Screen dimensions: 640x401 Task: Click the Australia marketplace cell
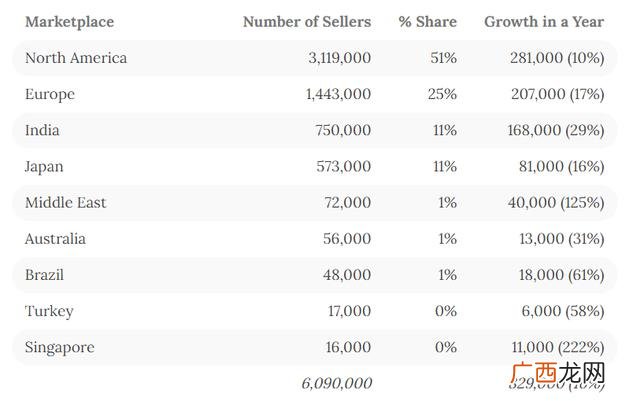tap(55, 239)
